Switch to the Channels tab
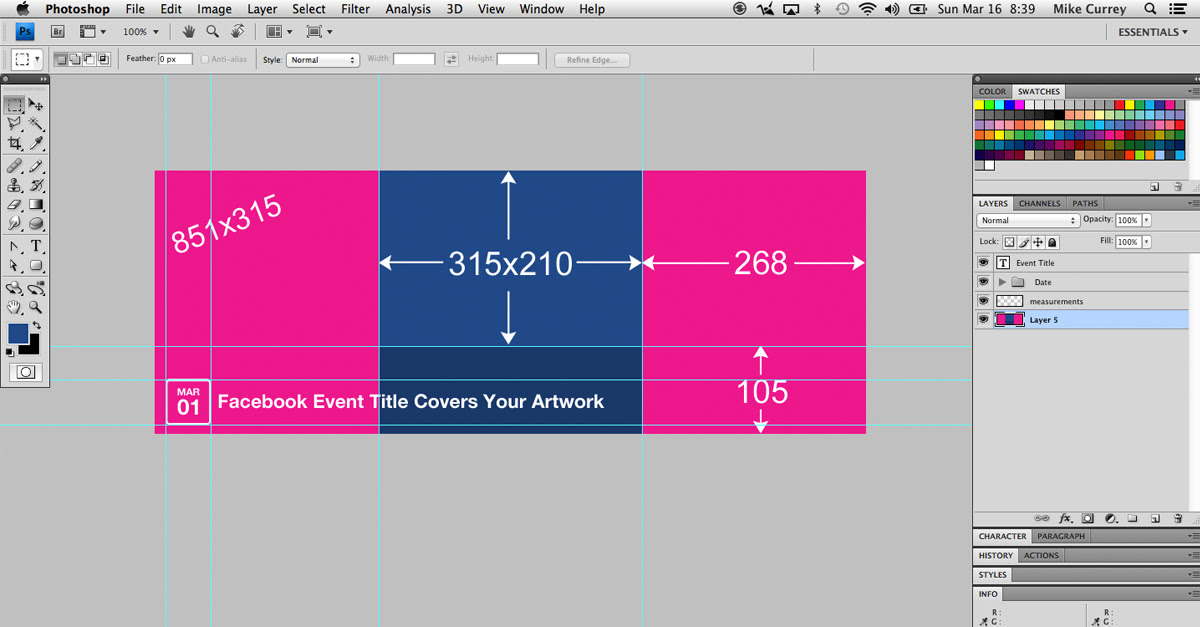Screen dimensions: 1200x627 click(x=1040, y=203)
